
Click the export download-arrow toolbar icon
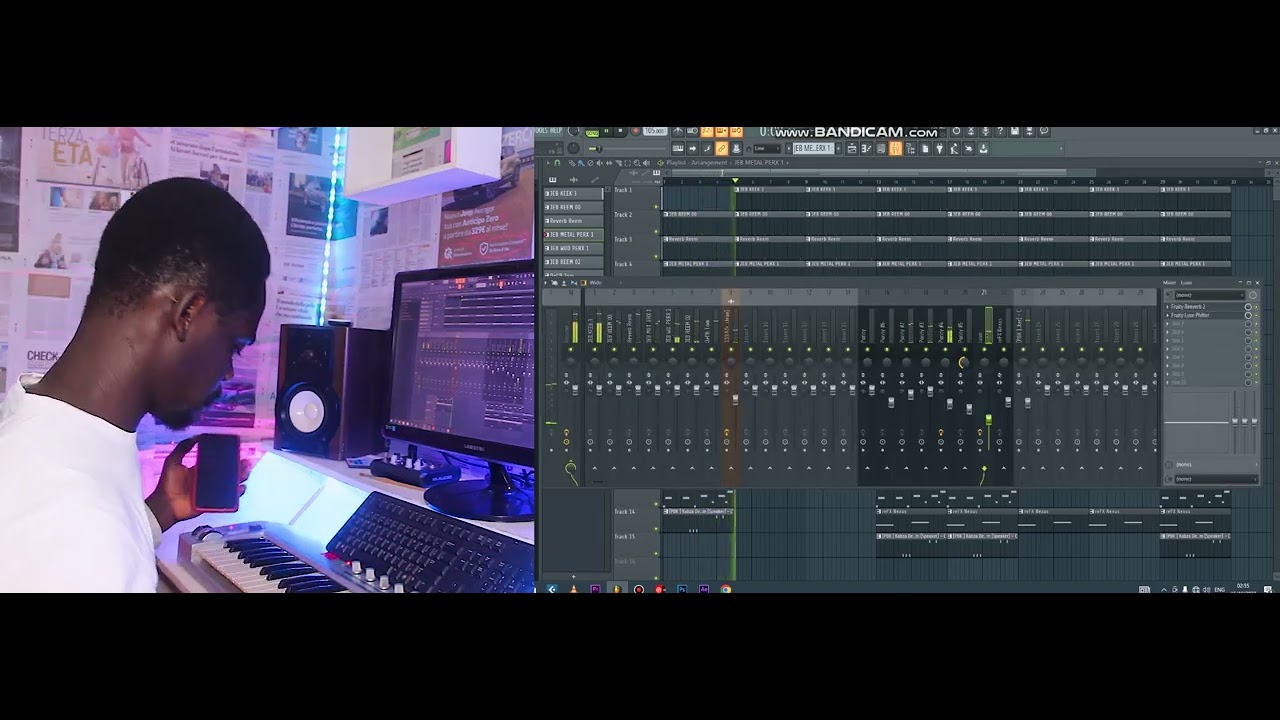(983, 148)
